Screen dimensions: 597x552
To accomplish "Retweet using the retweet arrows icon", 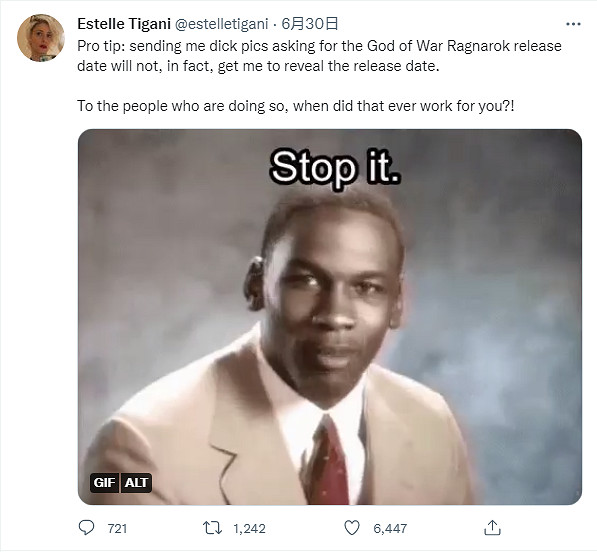I will pos(212,528).
